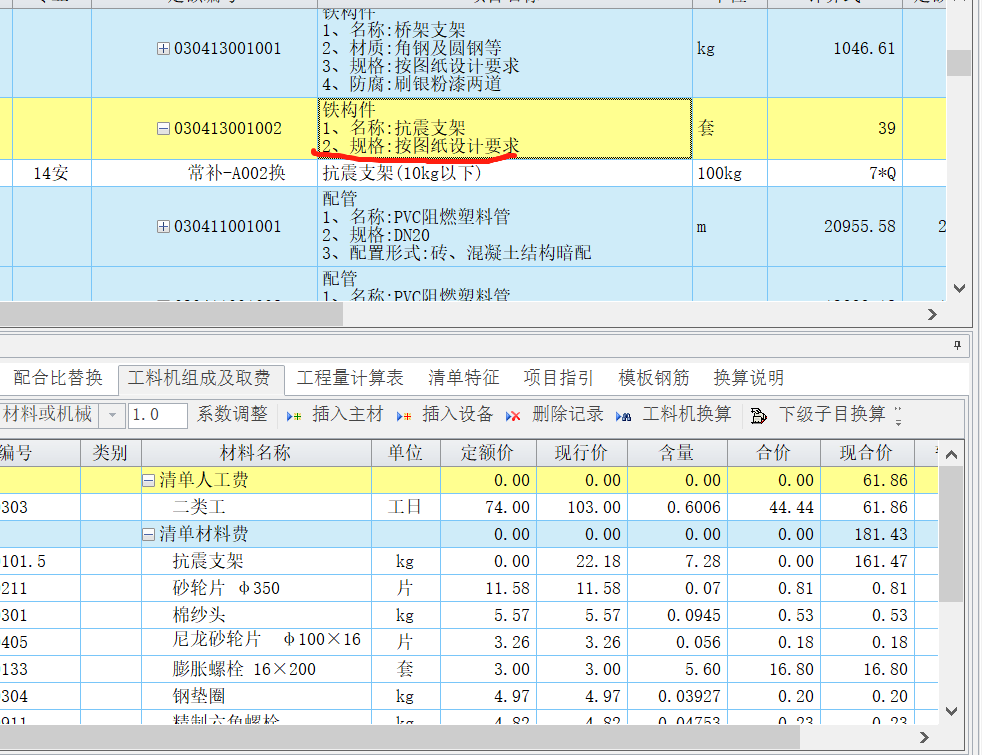Screen dimensions: 982x755
Task: Click the upper table horizontal scrollbar right arrow
Action: 932,314
